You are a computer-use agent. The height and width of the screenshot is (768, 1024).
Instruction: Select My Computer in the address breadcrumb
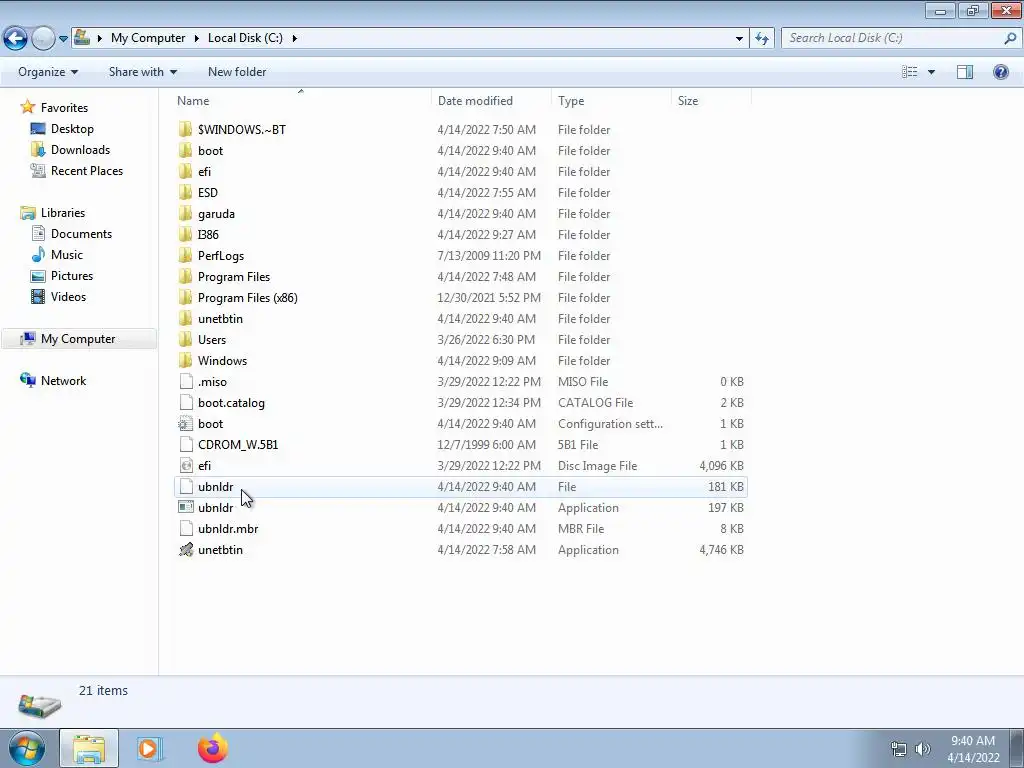(x=148, y=38)
